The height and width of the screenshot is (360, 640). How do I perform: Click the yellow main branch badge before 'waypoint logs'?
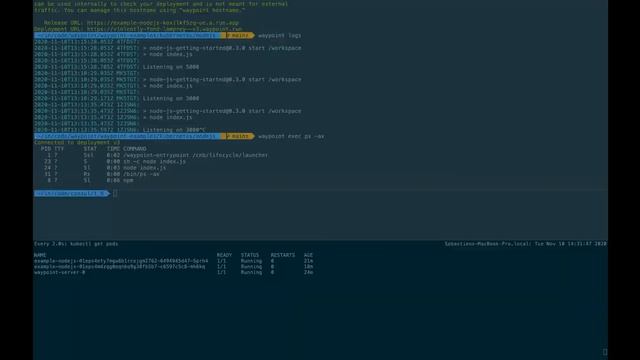239,36
